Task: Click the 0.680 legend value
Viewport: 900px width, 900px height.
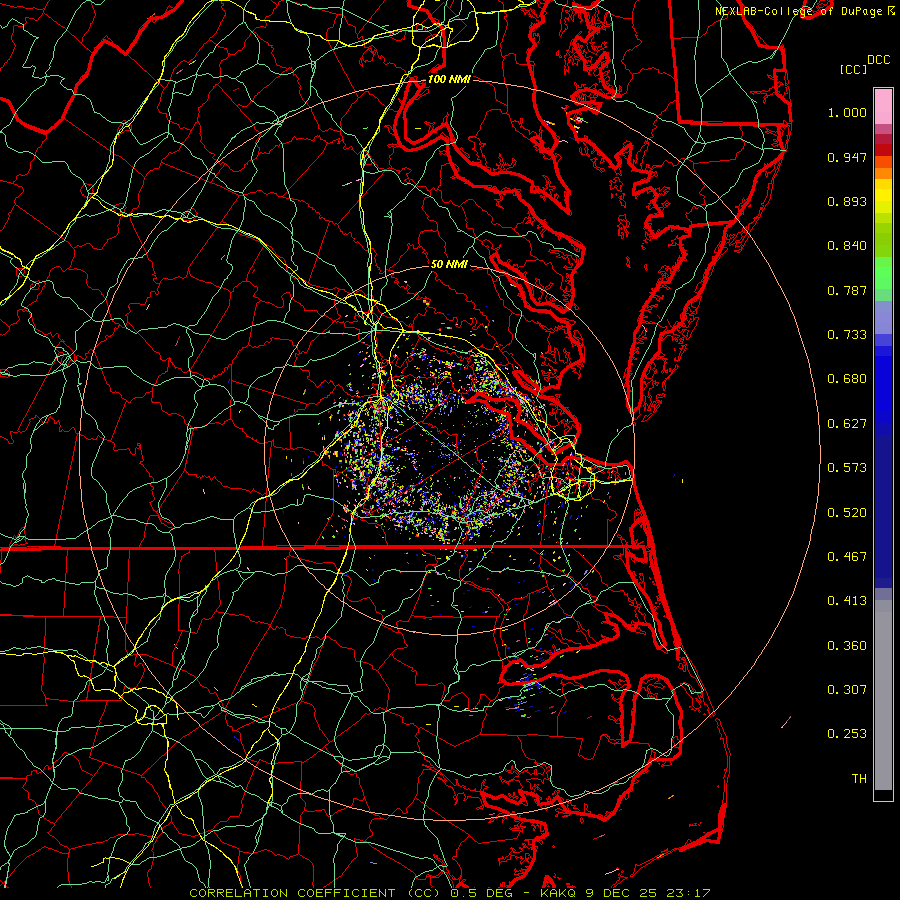Action: (847, 379)
